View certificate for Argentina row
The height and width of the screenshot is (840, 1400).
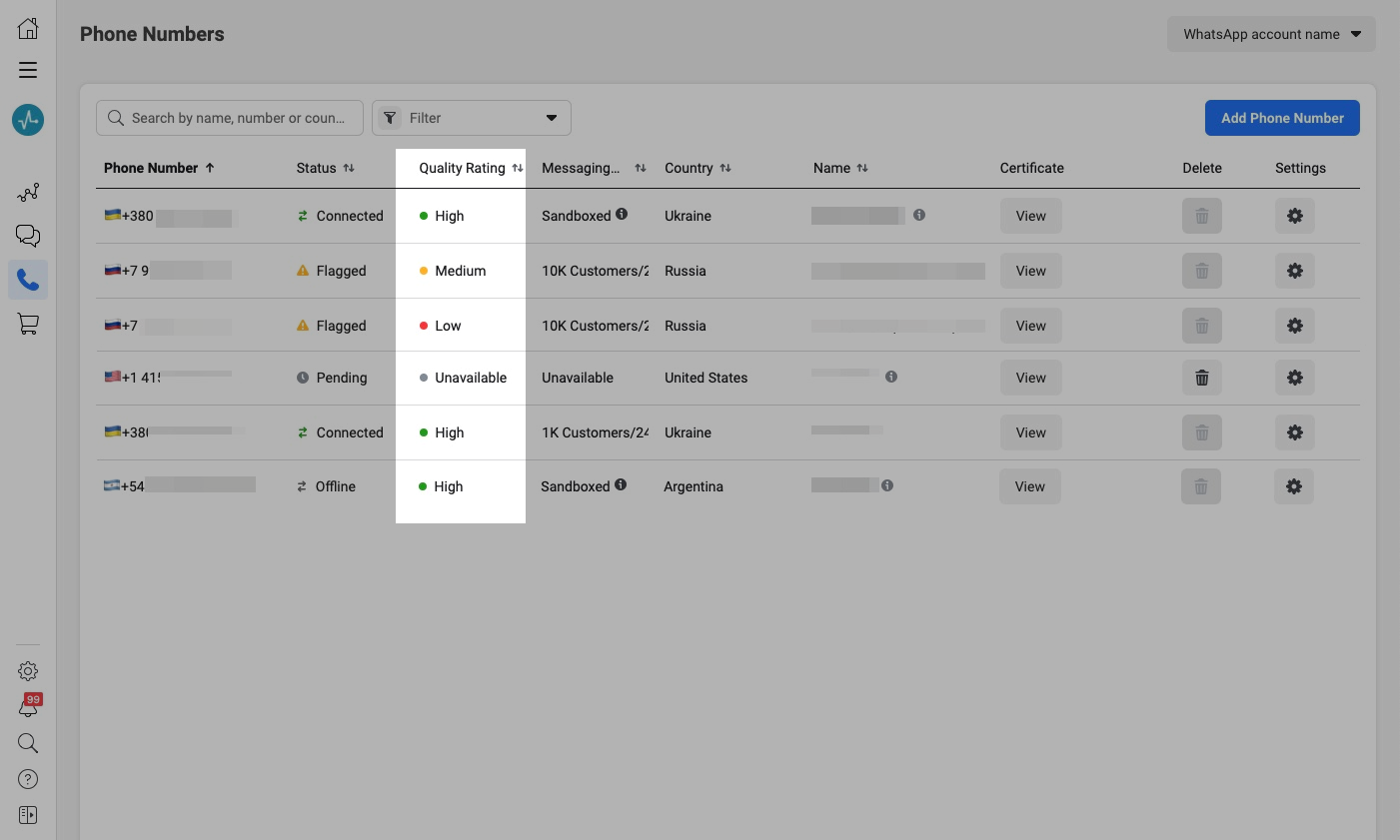pyautogui.click(x=1030, y=486)
